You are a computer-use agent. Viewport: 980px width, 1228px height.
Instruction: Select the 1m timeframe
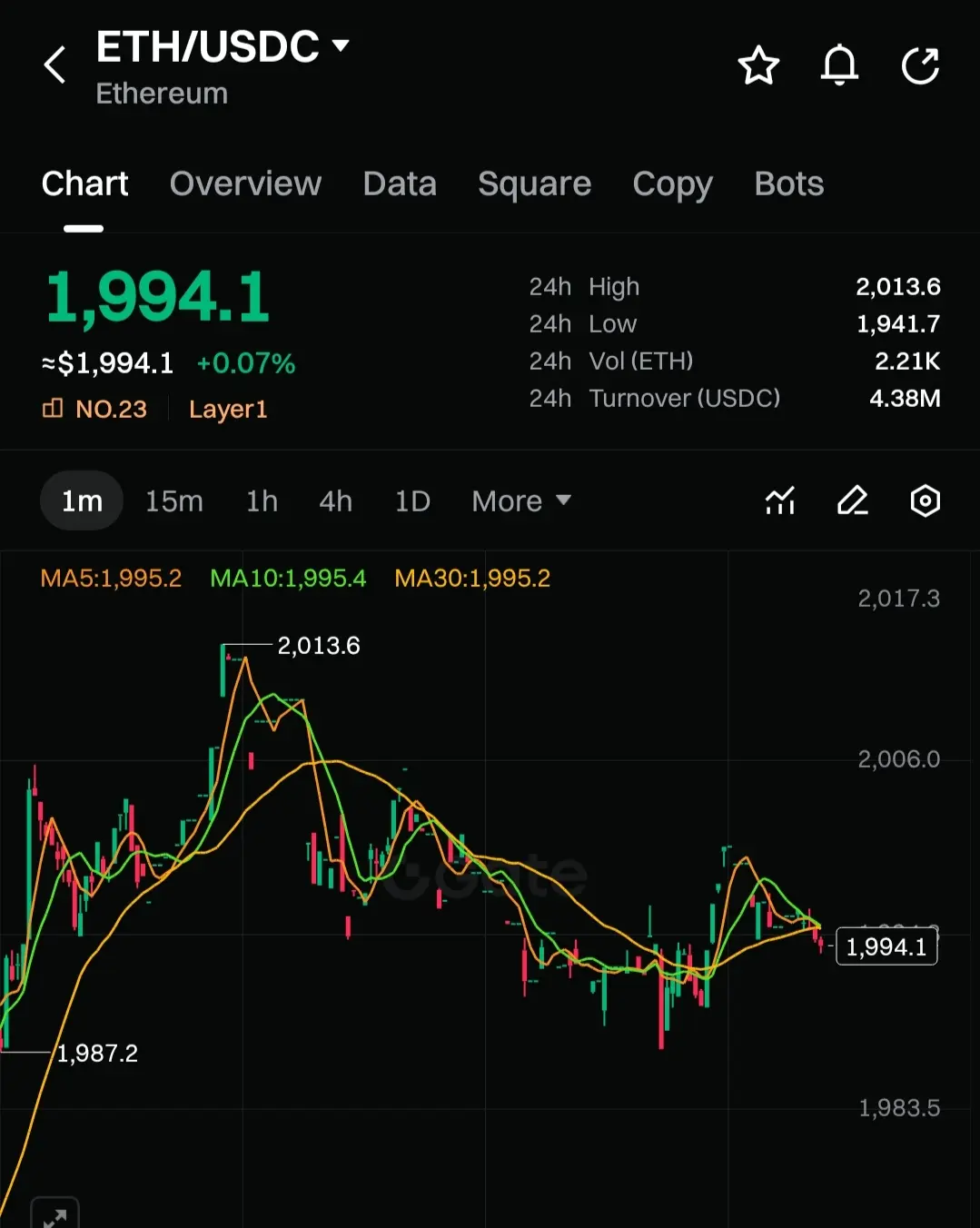82,500
